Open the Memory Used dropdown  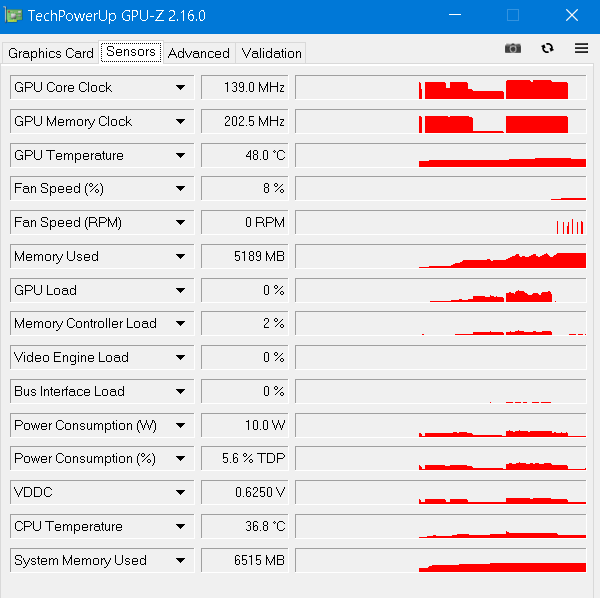point(180,256)
